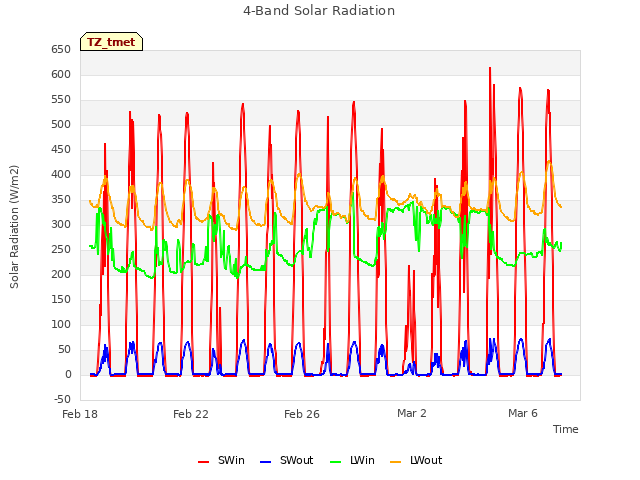Click the 100 y-axis tick label
The image size is (640, 480).
coord(61,324)
